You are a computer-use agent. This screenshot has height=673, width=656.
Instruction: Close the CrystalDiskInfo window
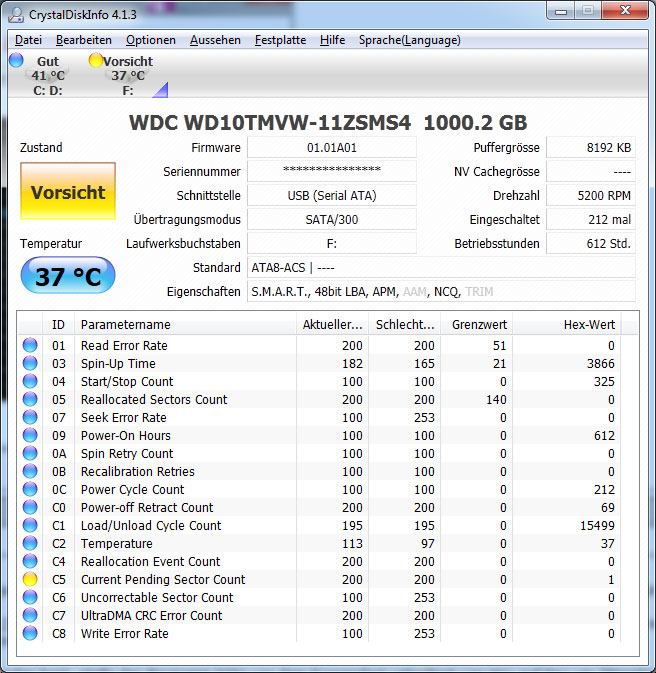click(625, 11)
